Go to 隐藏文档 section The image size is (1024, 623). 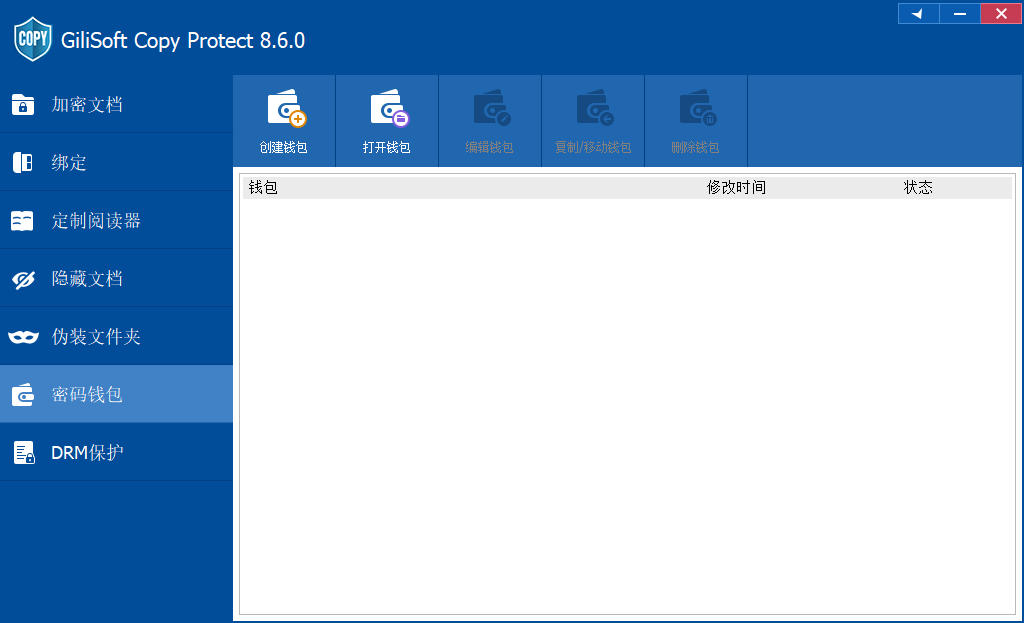(116, 278)
